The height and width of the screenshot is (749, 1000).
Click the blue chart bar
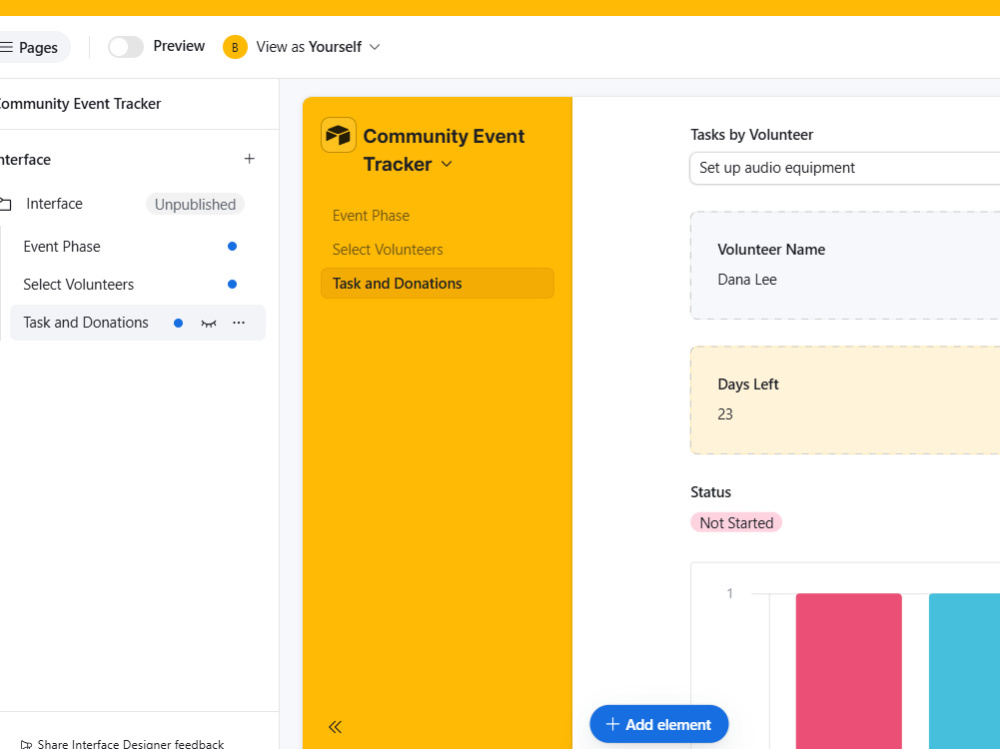[x=964, y=671]
